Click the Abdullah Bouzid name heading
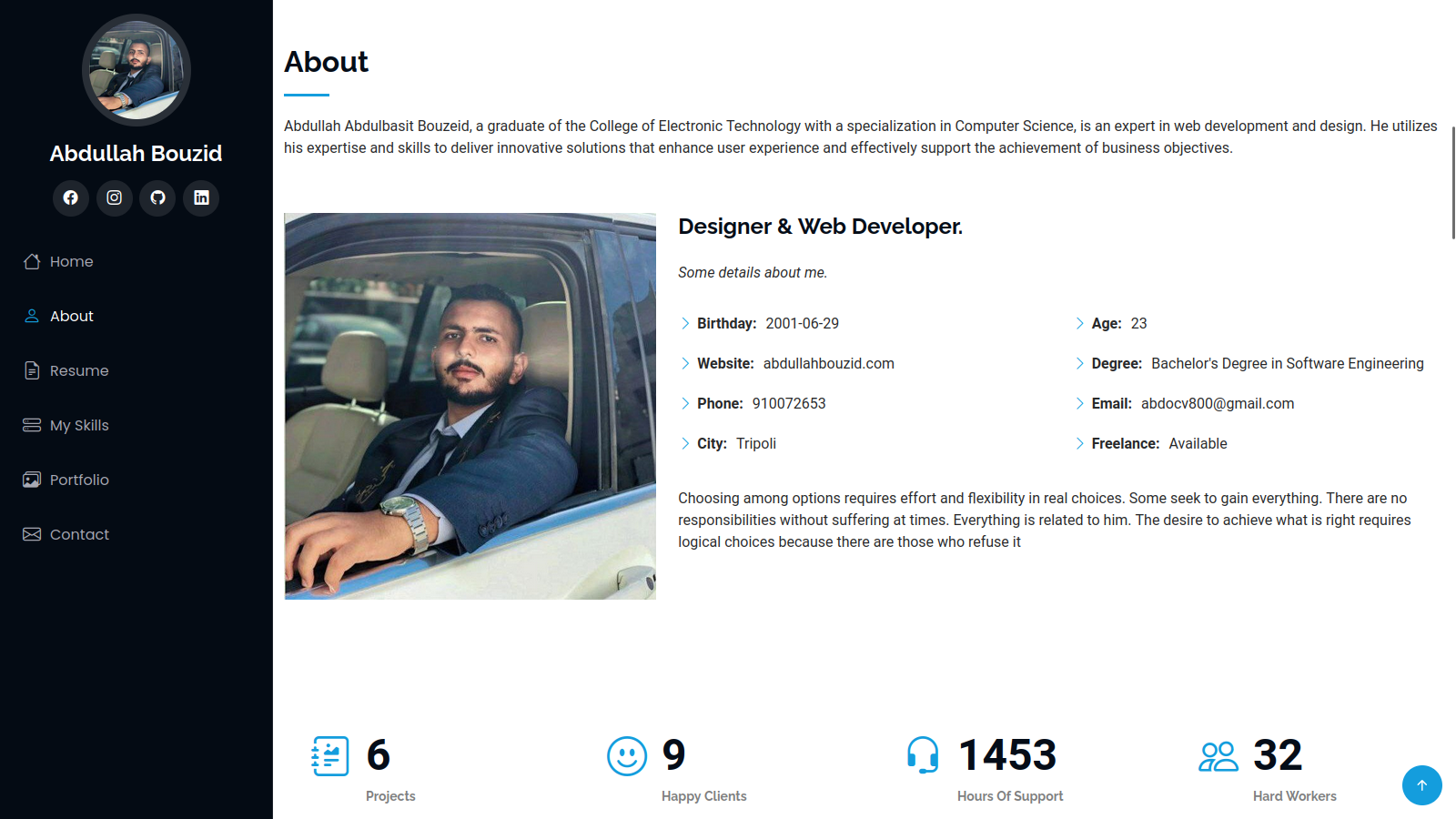Viewport: 1456px width, 819px height. tap(136, 154)
